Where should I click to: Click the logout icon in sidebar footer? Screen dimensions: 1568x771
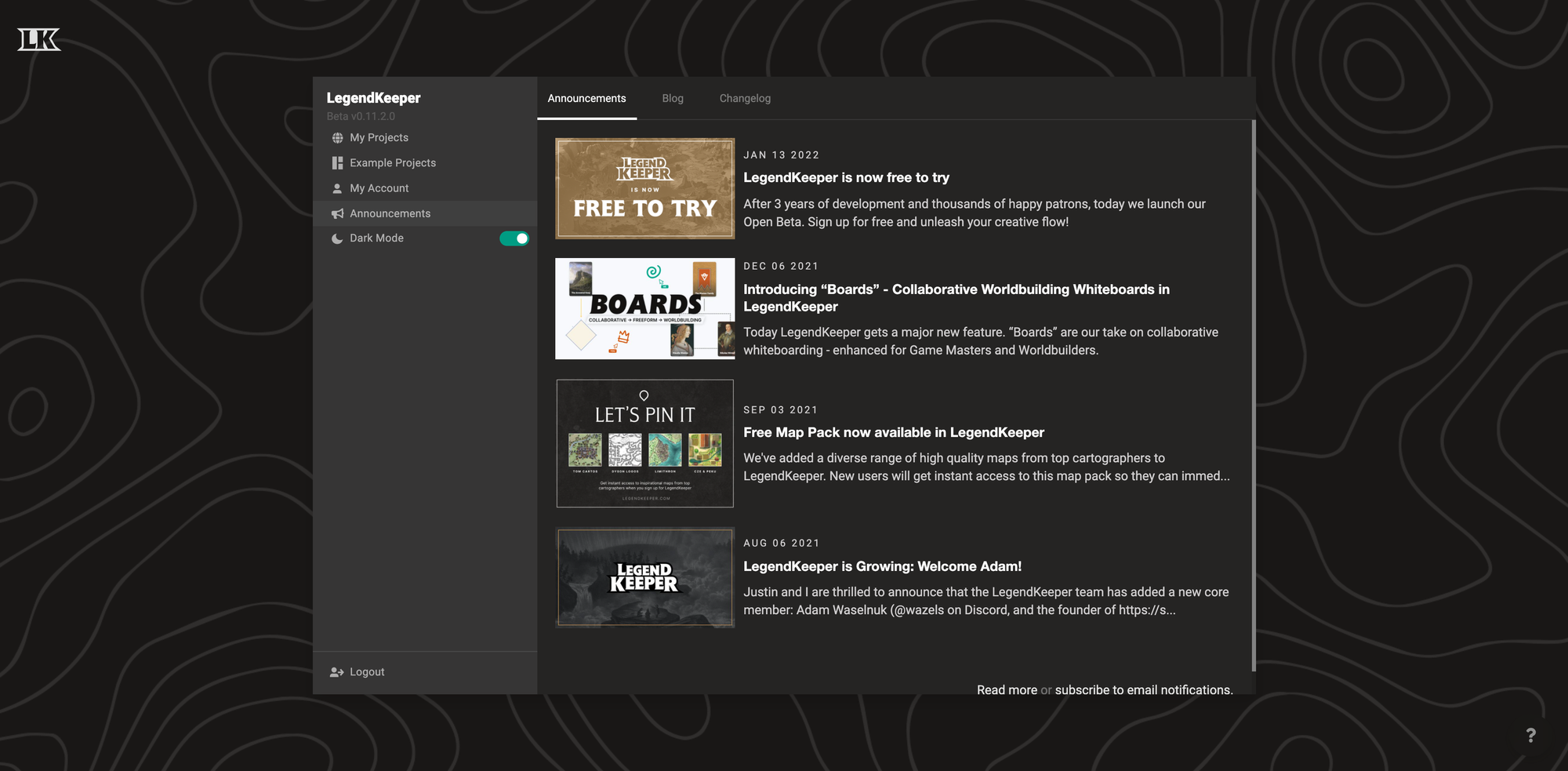[x=337, y=672]
